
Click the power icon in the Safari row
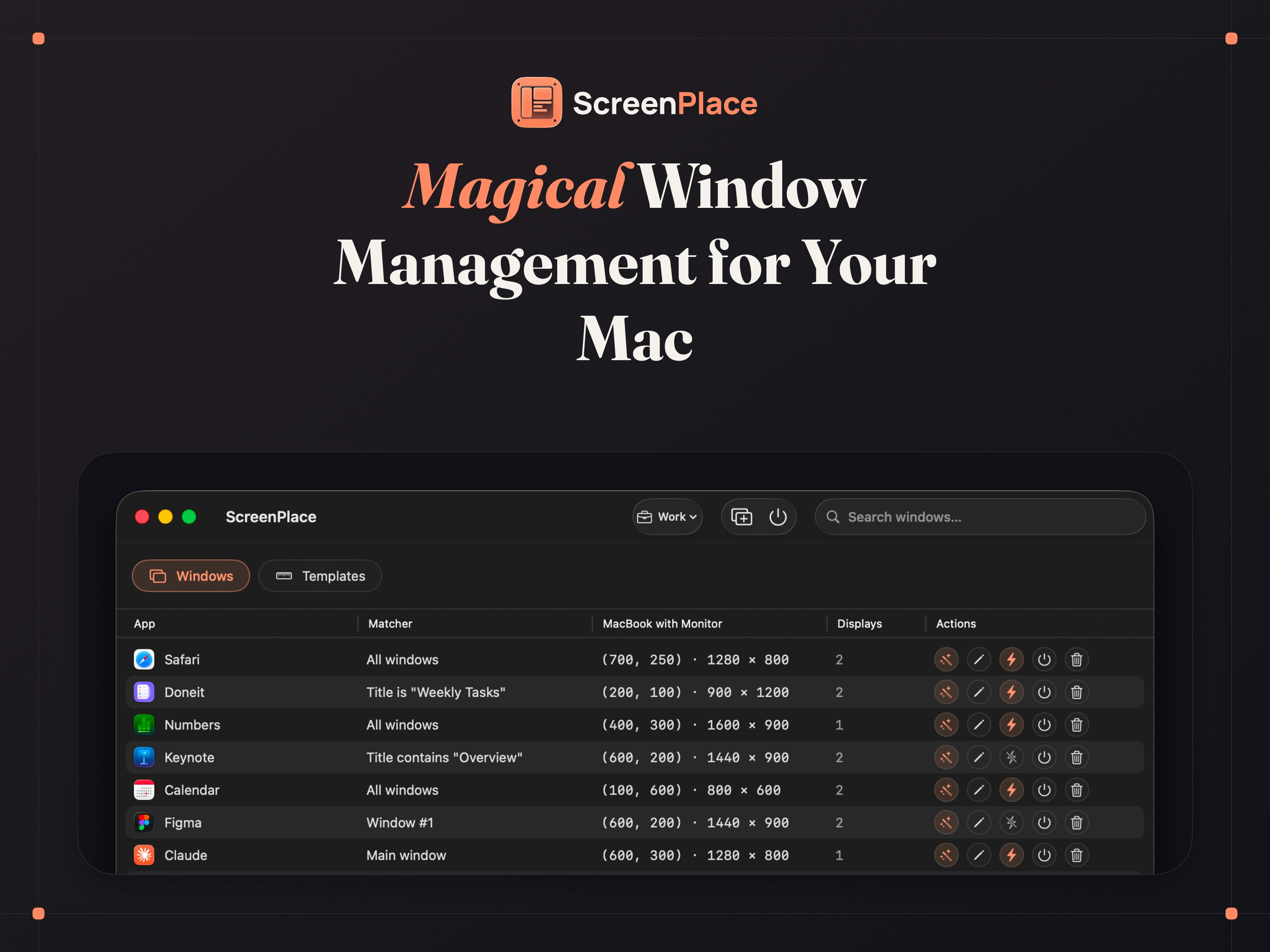(x=1044, y=659)
